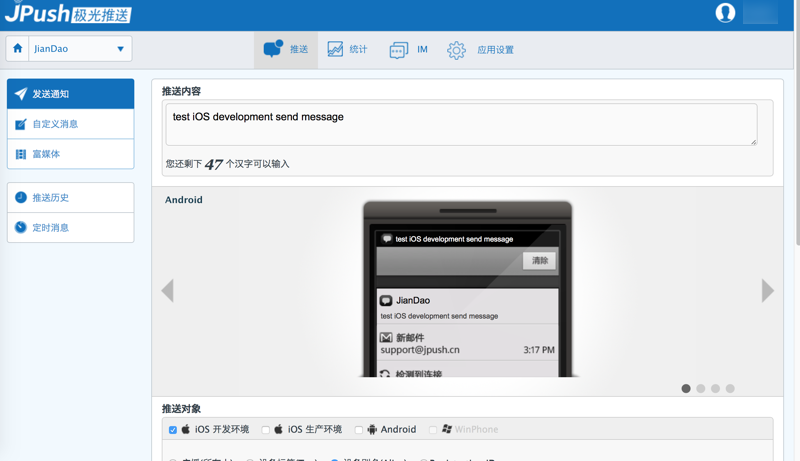Click the remaining characters count 47
Image resolution: width=800 pixels, height=461 pixels.
(x=214, y=164)
